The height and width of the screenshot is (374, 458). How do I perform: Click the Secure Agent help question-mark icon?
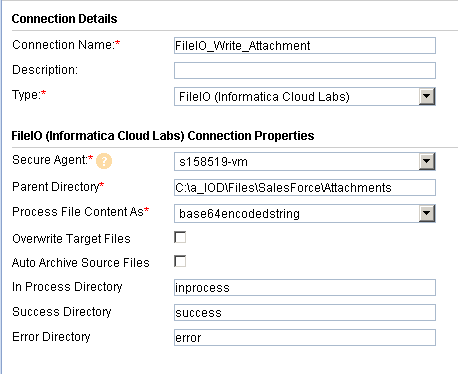[104, 161]
